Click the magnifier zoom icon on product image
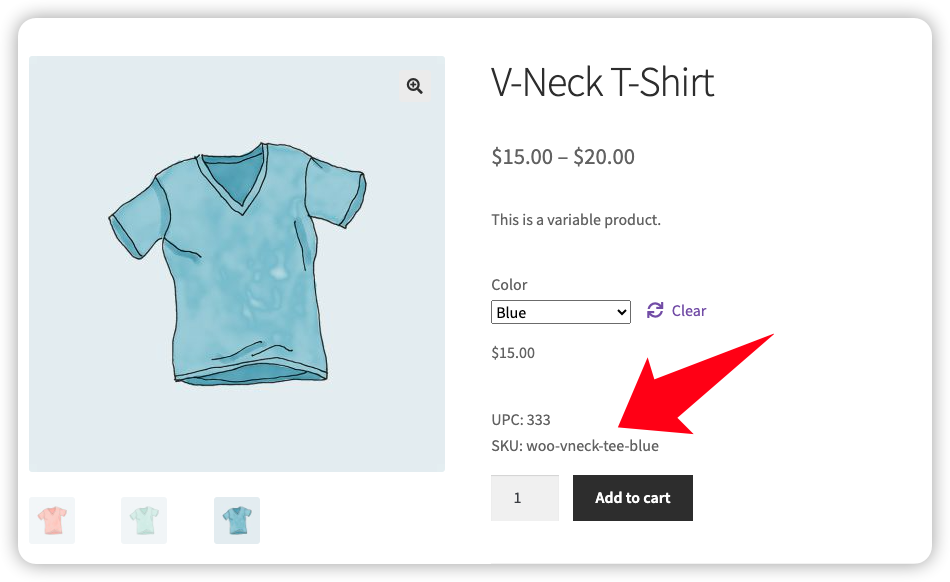950x582 pixels. pos(414,86)
